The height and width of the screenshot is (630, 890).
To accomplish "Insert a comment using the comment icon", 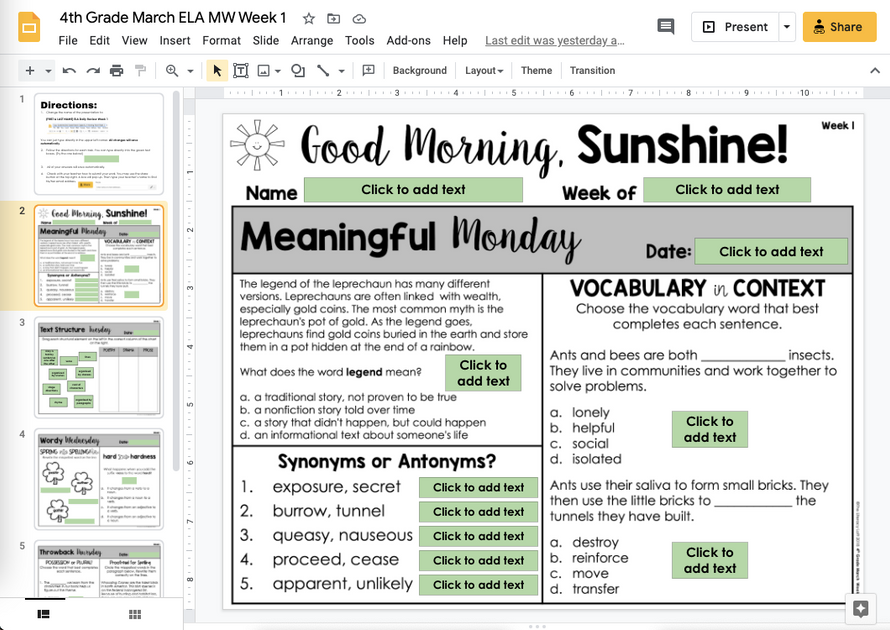I will tap(369, 70).
